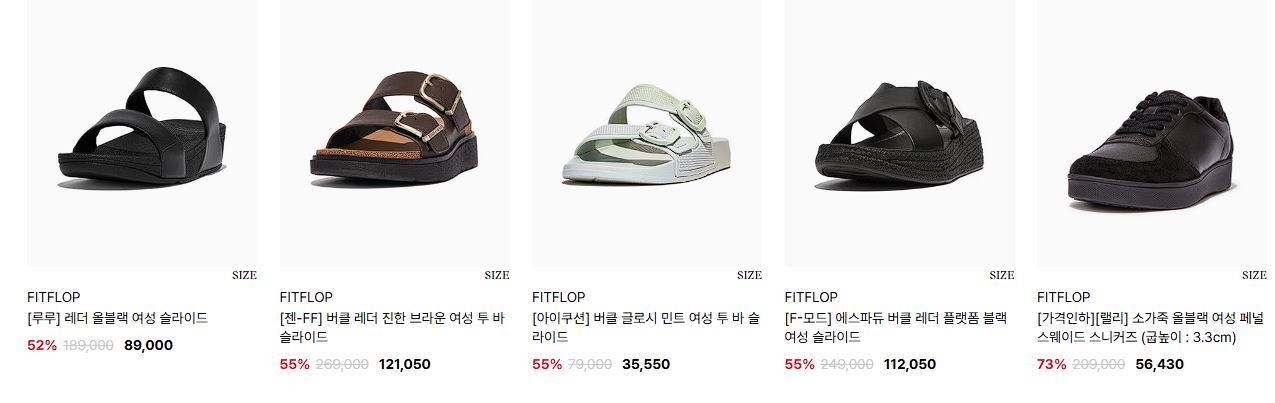
Task: Open the [아이쿠션] 버클 글로시 민트 title link
Action: 645,328
